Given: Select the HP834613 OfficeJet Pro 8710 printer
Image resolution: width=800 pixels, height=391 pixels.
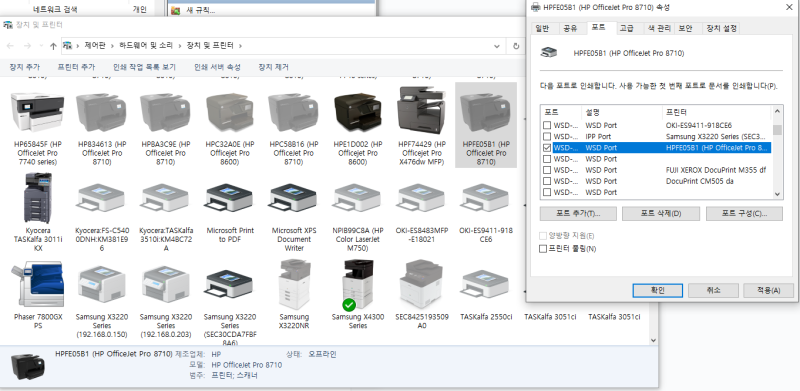Looking at the screenshot, I should (101, 113).
